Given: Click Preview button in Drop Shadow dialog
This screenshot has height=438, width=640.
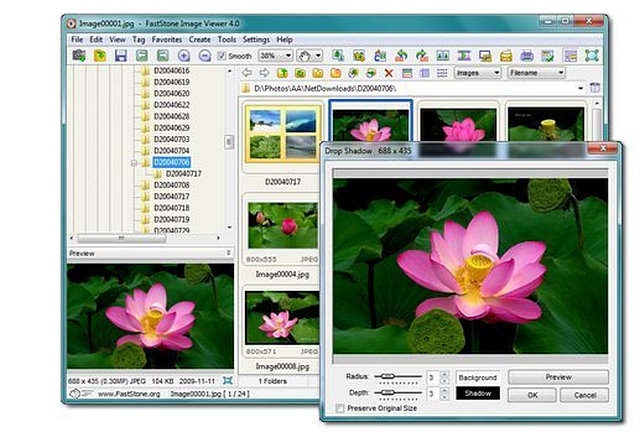Looking at the screenshot, I should tap(558, 377).
